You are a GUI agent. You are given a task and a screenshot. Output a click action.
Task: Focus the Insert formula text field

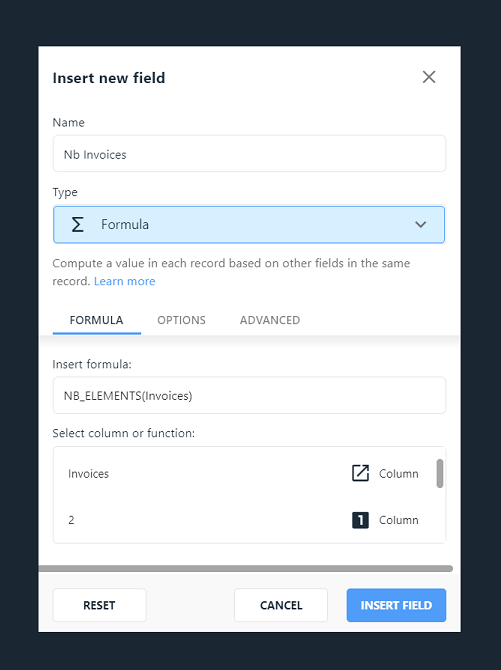249,395
